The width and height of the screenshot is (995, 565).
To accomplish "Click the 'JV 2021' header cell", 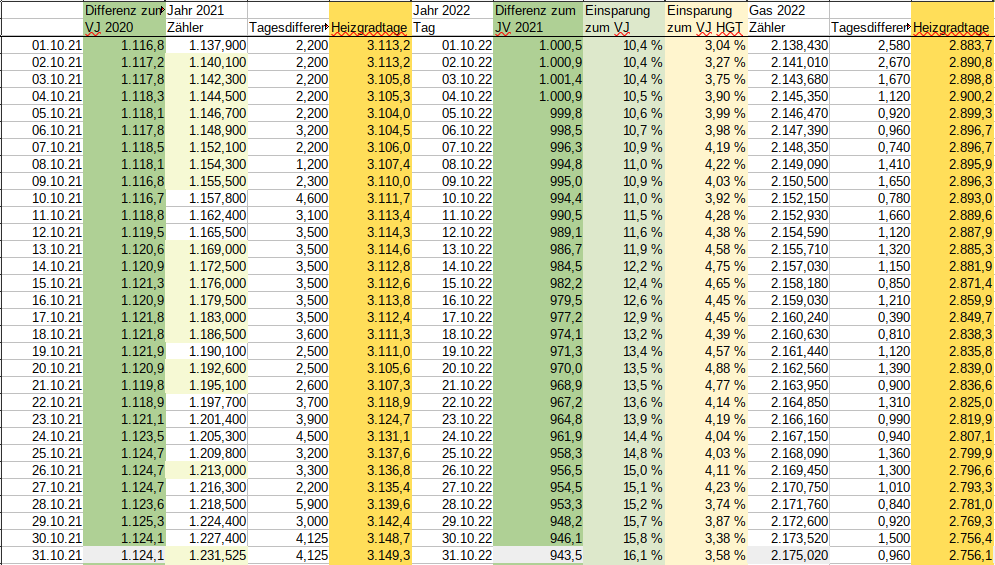I will (538, 28).
